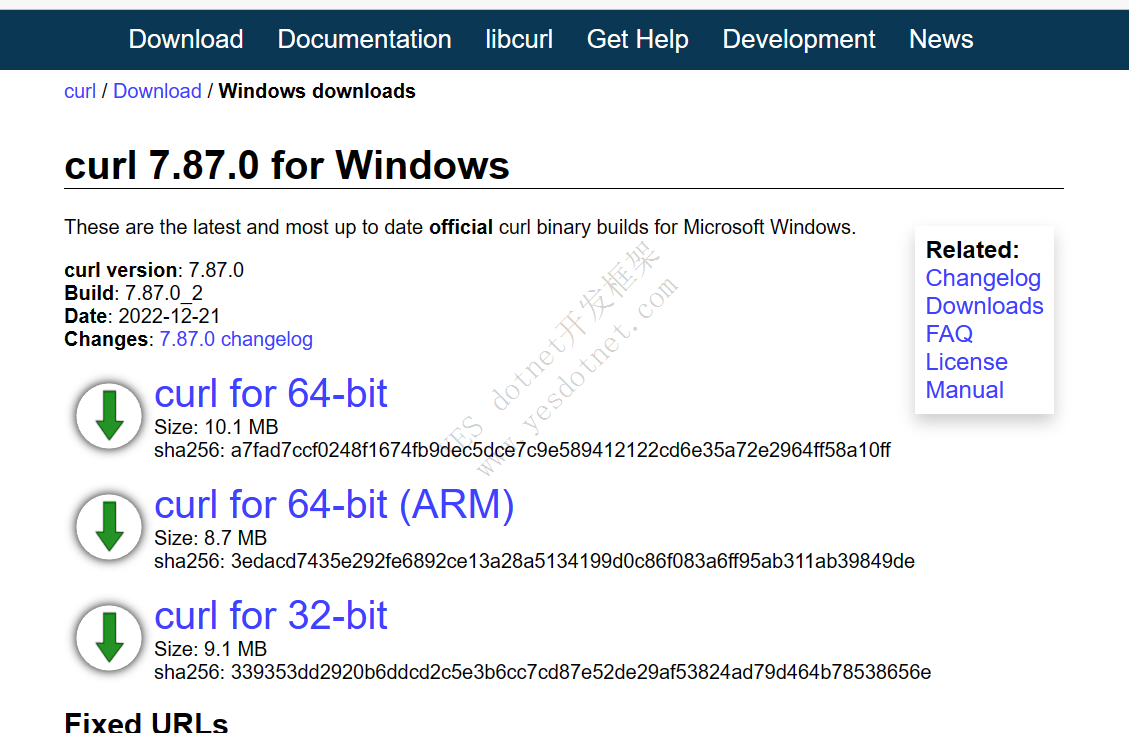Viewport: 1129px width, 733px height.
Task: Click the 32-bit sha256 hash starting 339353
Action: point(580,673)
